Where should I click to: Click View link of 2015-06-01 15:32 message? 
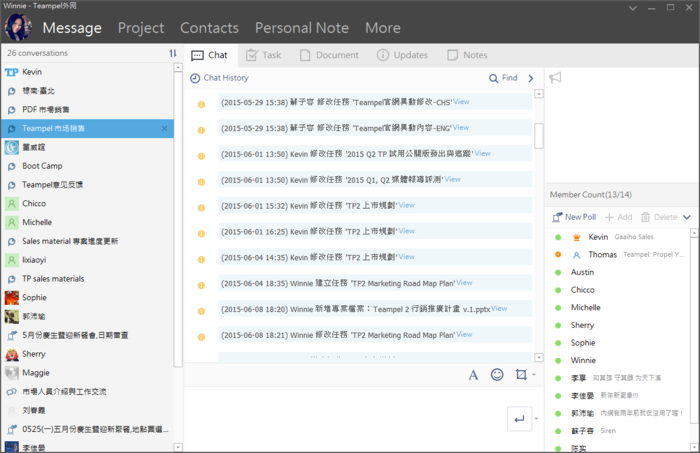(407, 205)
